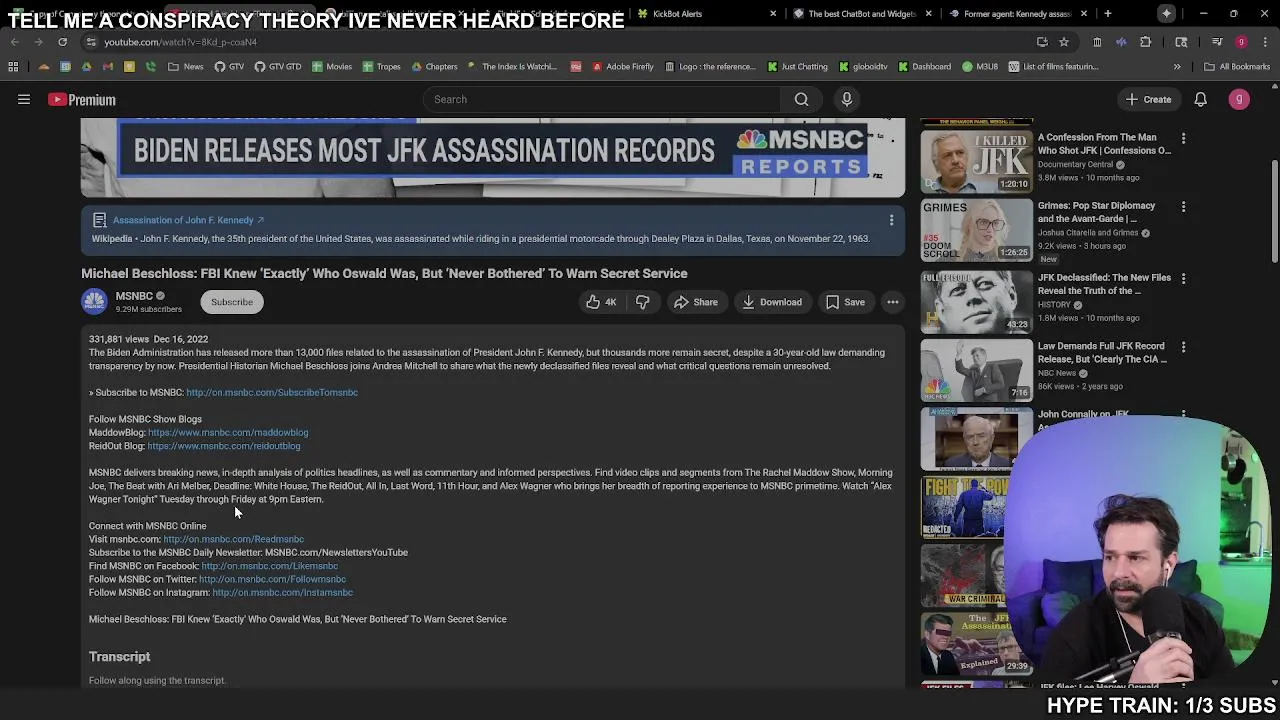
Task: Open title 'JFK Declassified: The New Files'
Action: pyautogui.click(x=1104, y=284)
